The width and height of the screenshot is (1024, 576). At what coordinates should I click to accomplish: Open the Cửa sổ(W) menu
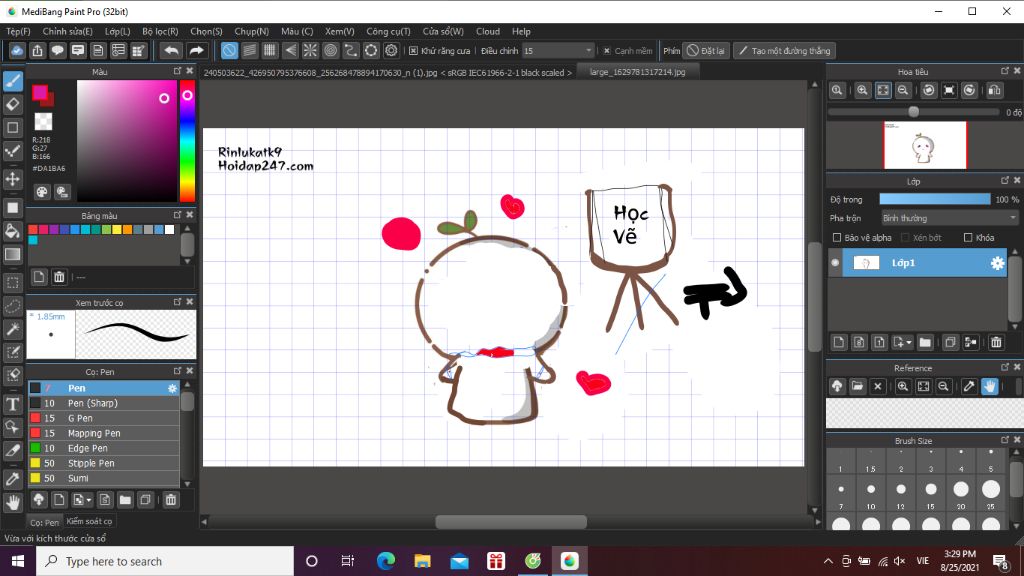(443, 31)
